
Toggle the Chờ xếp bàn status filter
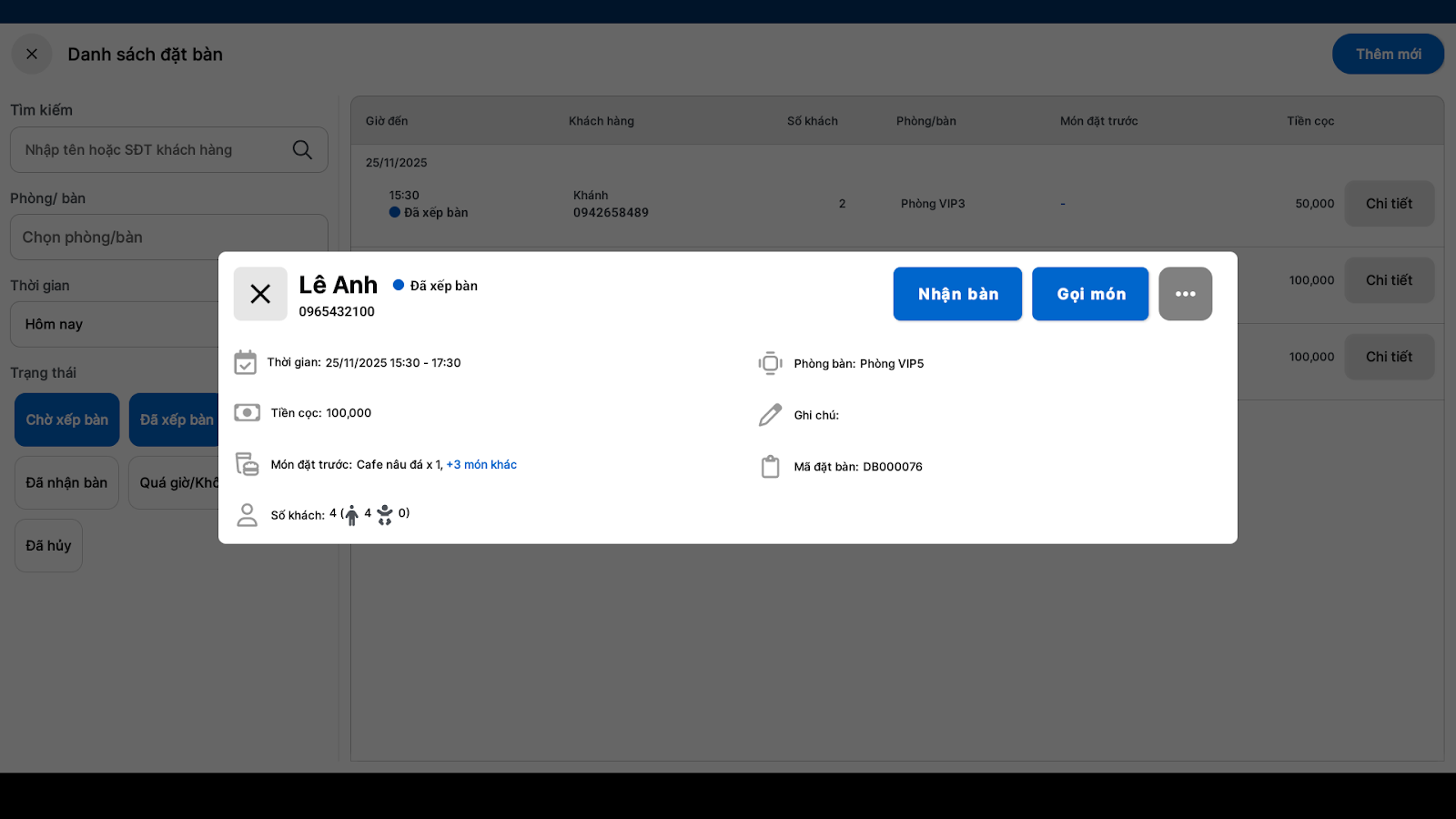(67, 420)
